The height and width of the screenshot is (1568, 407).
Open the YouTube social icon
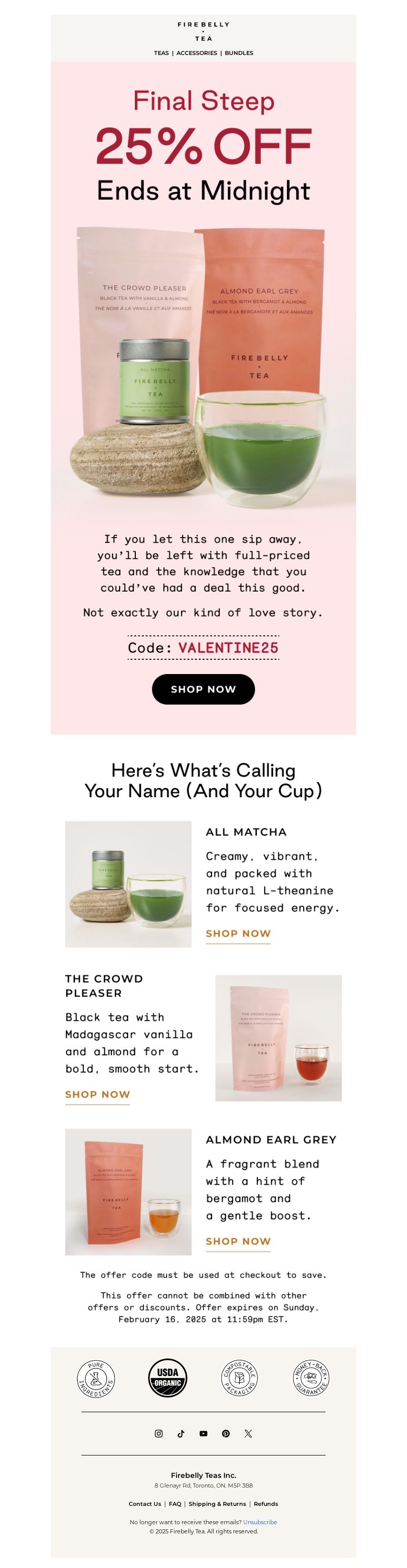click(x=203, y=1433)
